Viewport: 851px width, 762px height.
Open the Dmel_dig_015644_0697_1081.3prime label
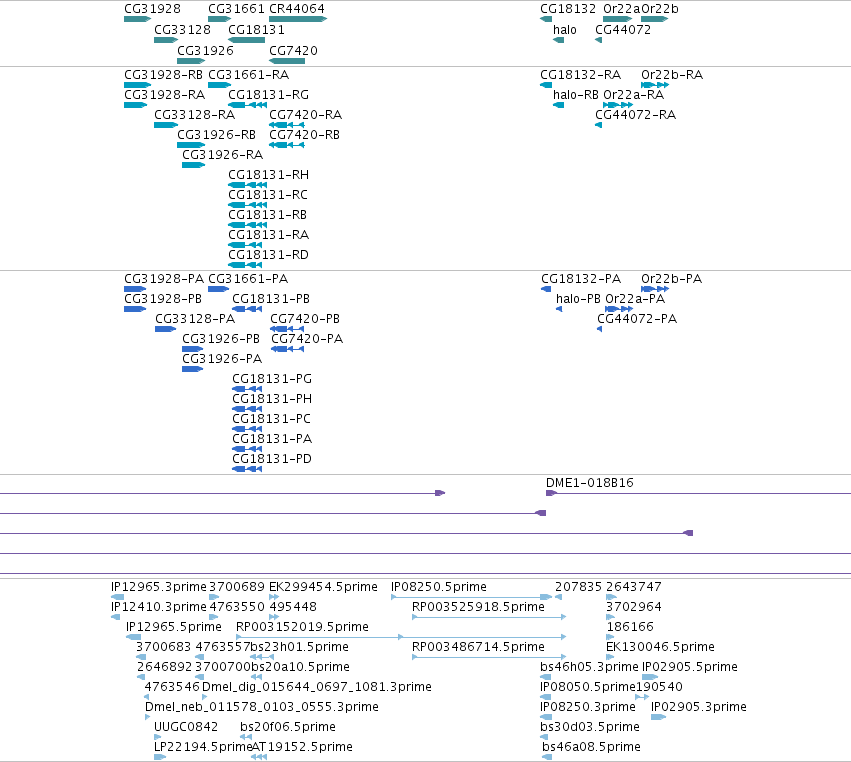tap(317, 687)
